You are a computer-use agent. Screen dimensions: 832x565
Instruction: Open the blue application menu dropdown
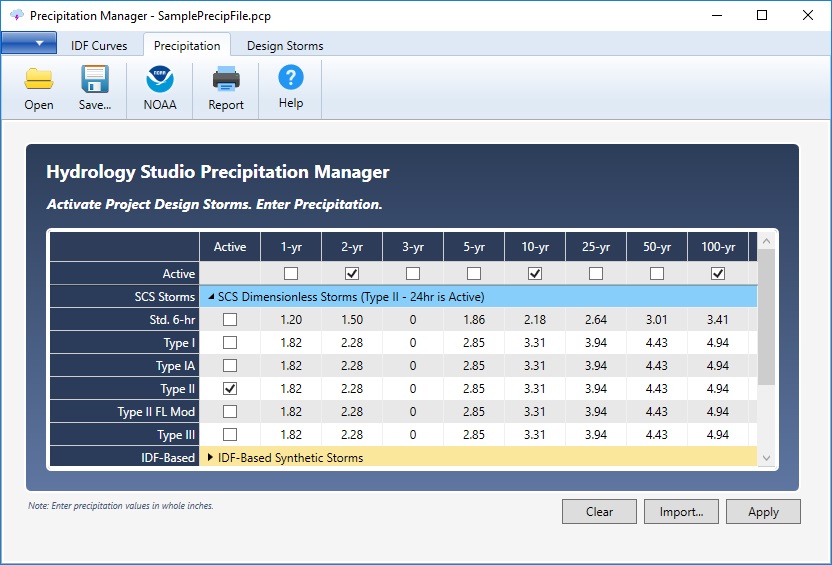tap(29, 43)
